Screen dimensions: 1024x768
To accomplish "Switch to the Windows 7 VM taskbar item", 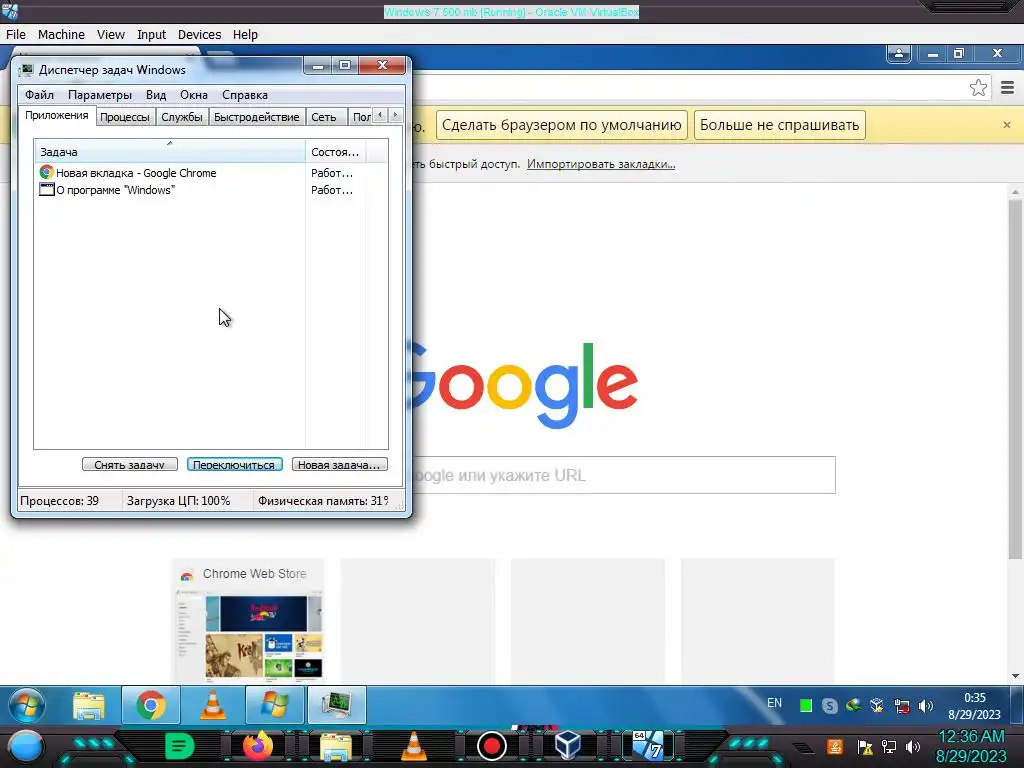I will (648, 745).
